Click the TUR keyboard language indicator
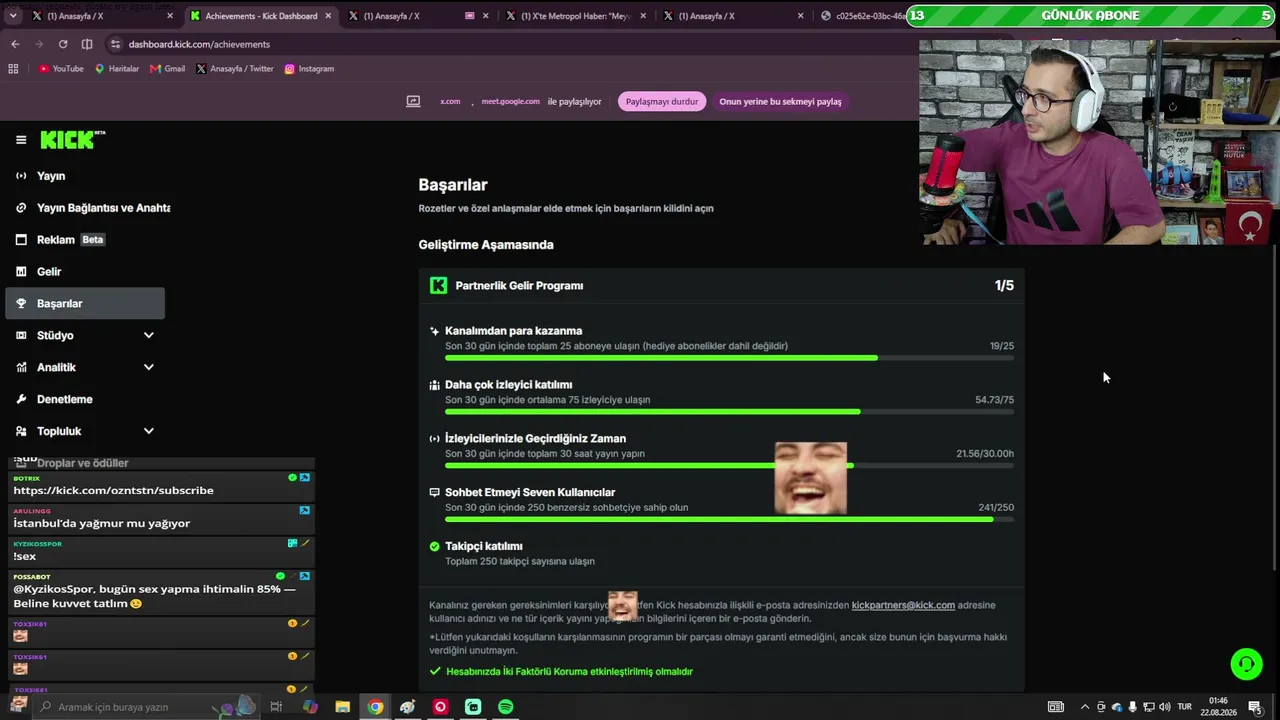The width and height of the screenshot is (1280, 720). coord(1184,707)
